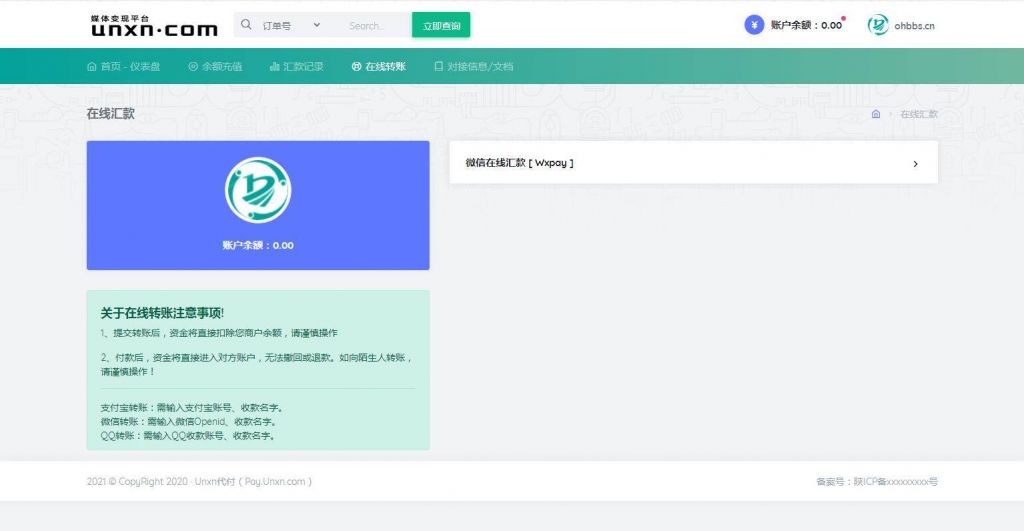This screenshot has height=531, width=1024.
Task: Click the purple yen balance icon
Action: click(x=754, y=25)
